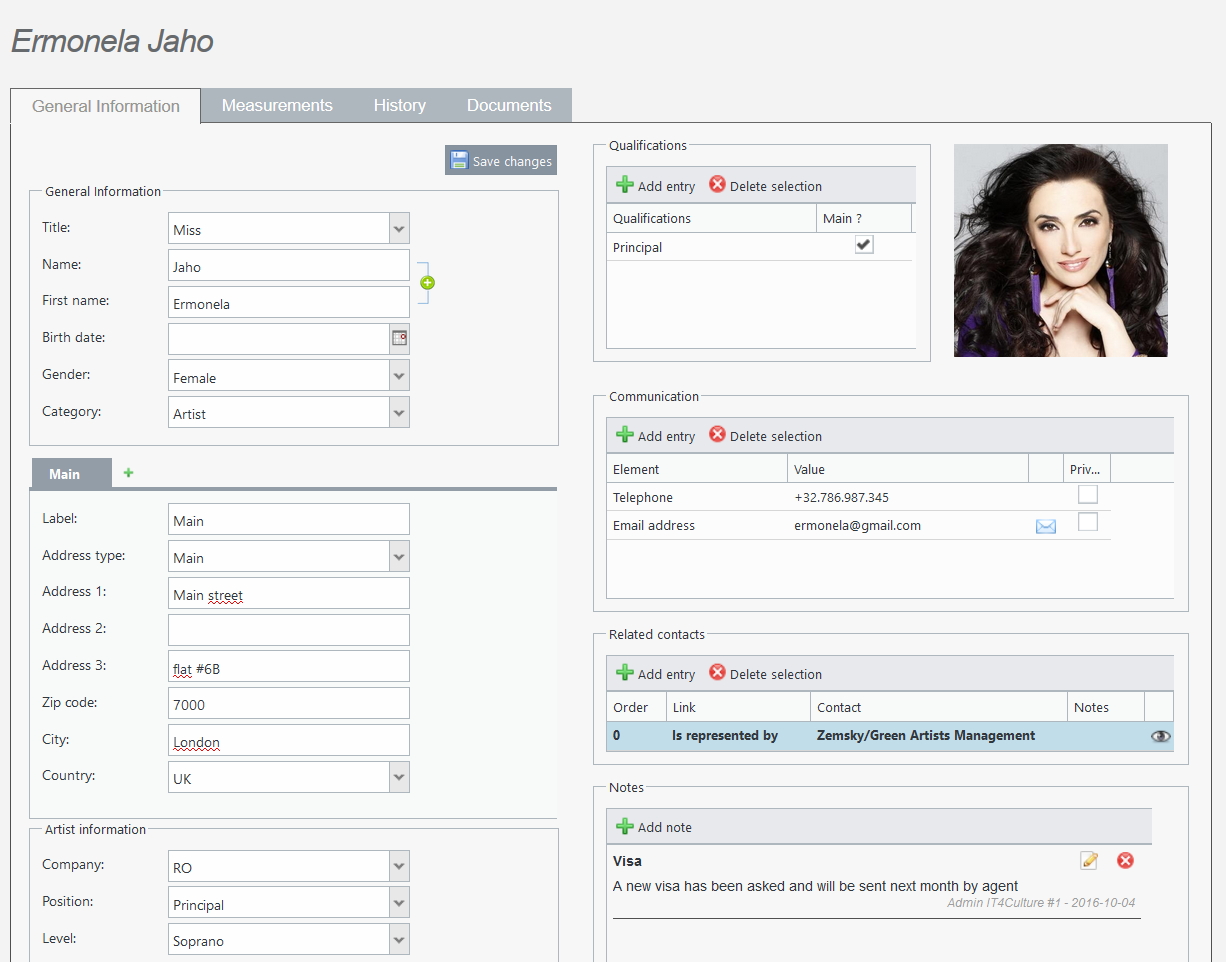1226x962 pixels.
Task: Select the Is represented by link cell
Action: coord(738,736)
